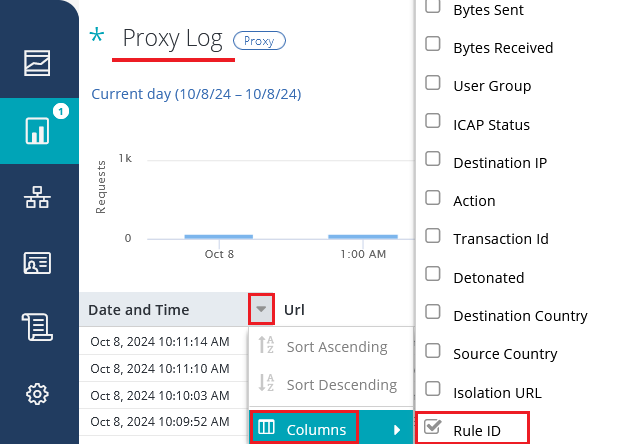644x444 pixels.
Task: Click the Sort Ascending A-Z icon
Action: point(266,347)
